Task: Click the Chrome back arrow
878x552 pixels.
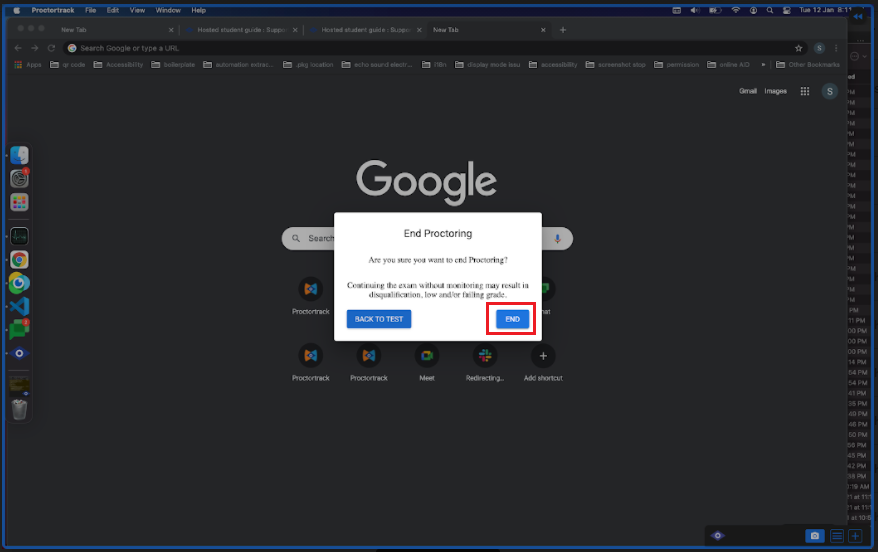Action: (18, 48)
